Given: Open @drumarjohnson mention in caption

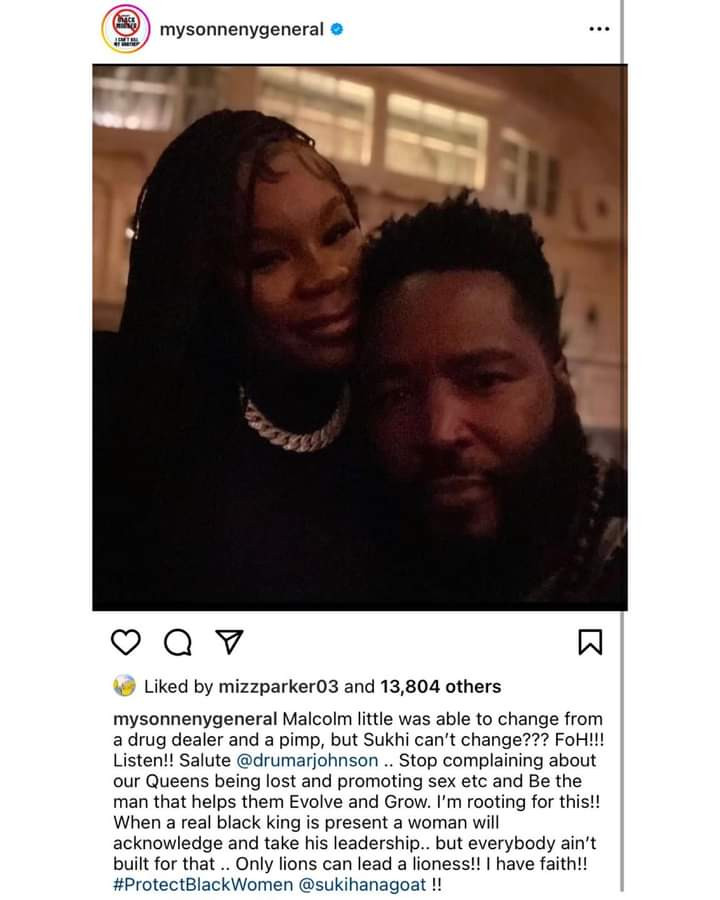Looking at the screenshot, I should click(x=307, y=761).
